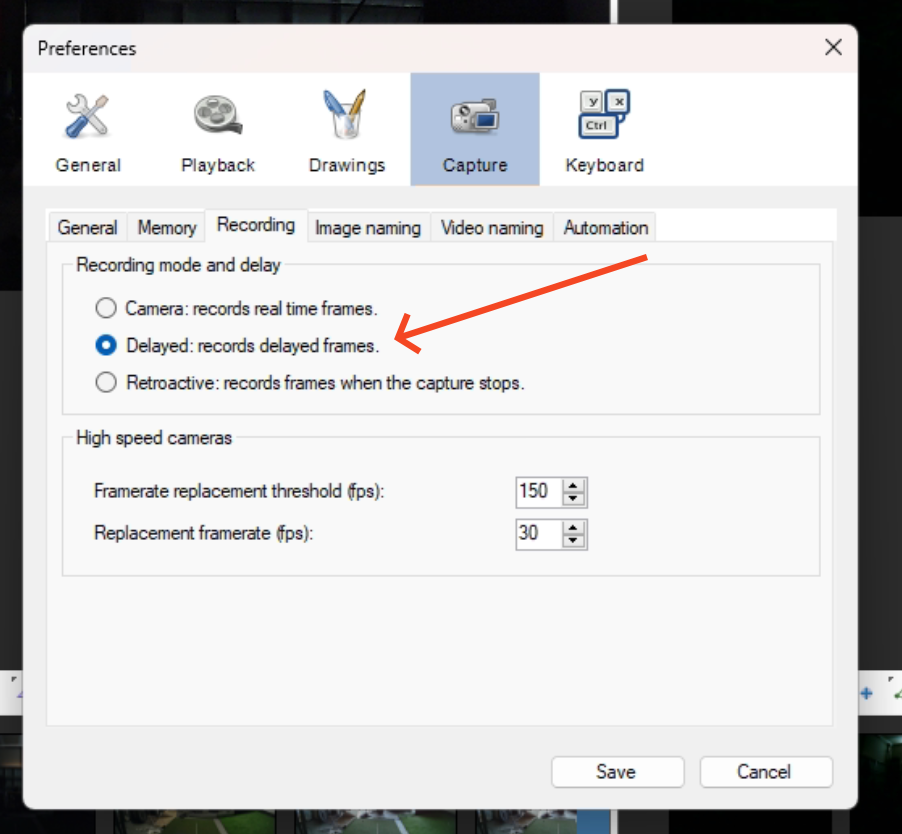The image size is (902, 834).
Task: Open the General preferences wrench icon
Action: 87,117
